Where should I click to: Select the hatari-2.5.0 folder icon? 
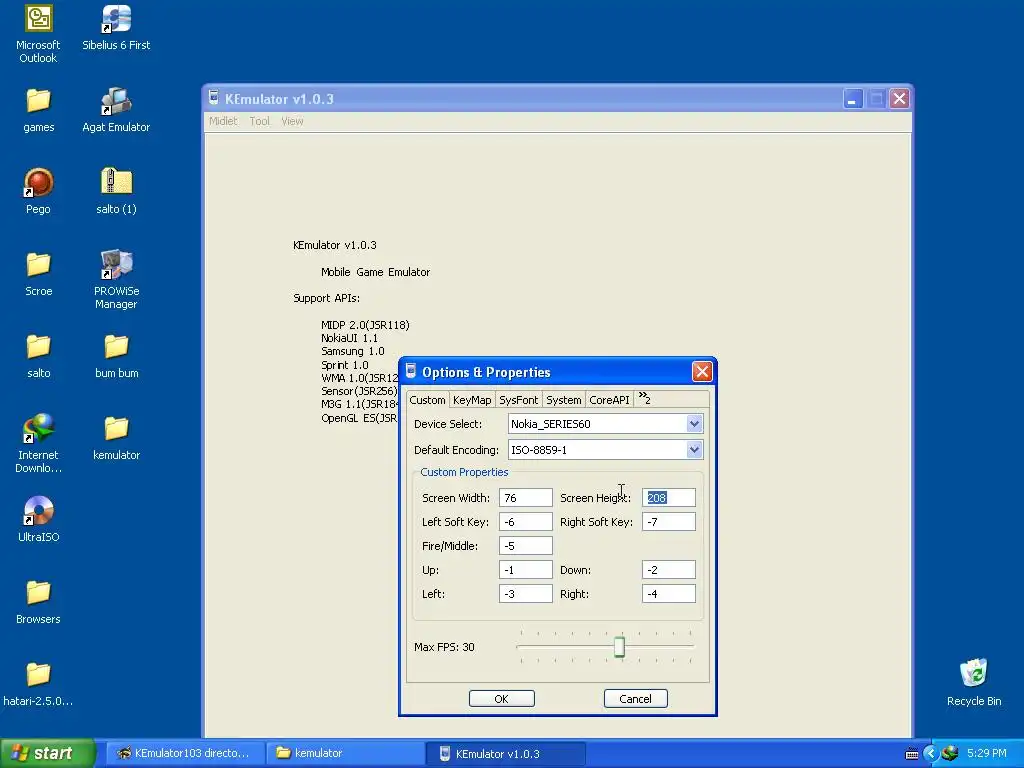[39, 675]
